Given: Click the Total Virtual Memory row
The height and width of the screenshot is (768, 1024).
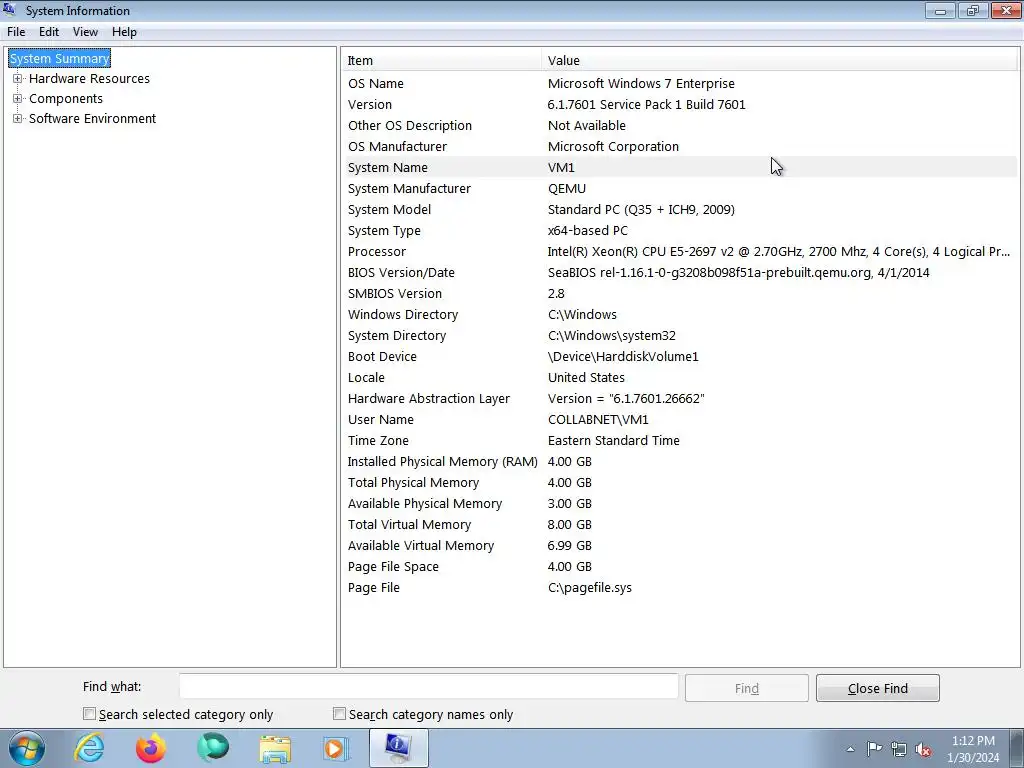Looking at the screenshot, I should (680, 524).
